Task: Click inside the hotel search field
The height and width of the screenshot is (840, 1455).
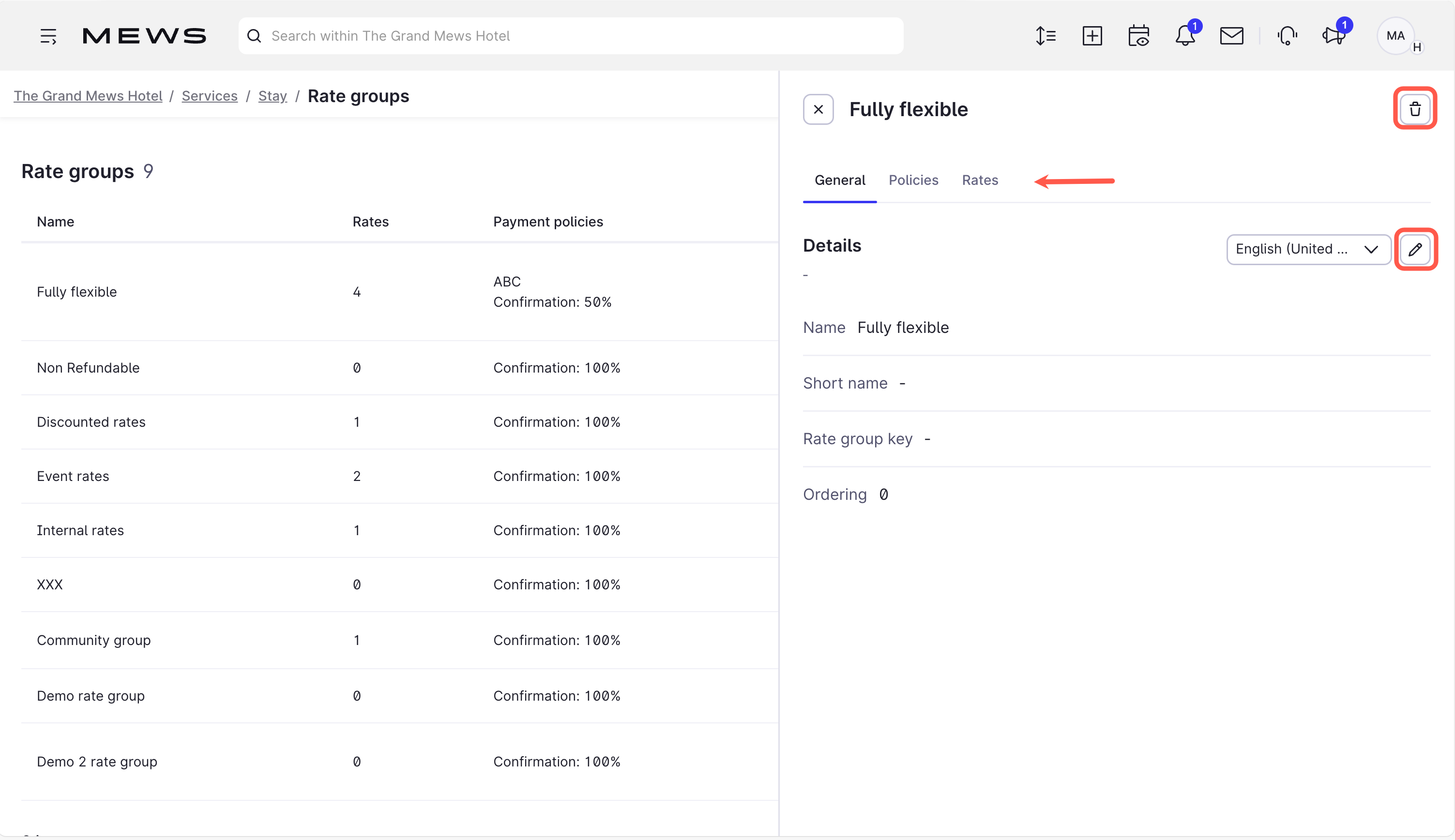Action: (571, 36)
